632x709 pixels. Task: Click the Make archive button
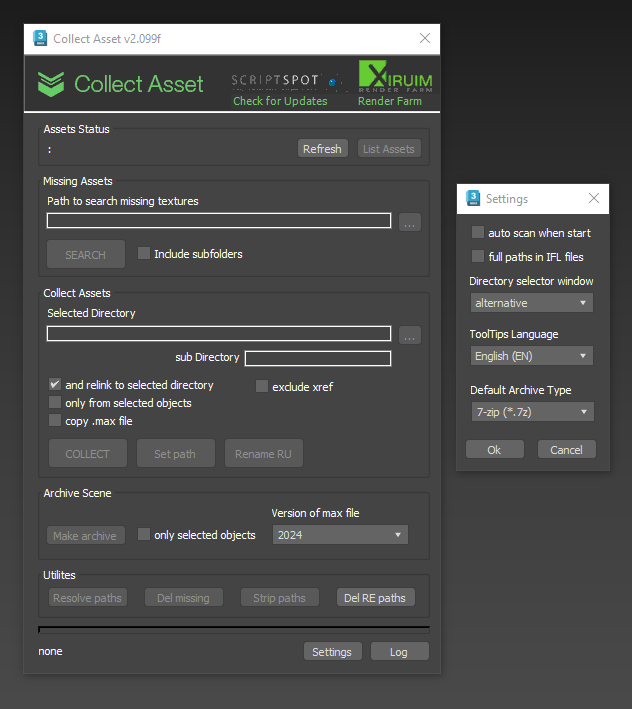[85, 535]
